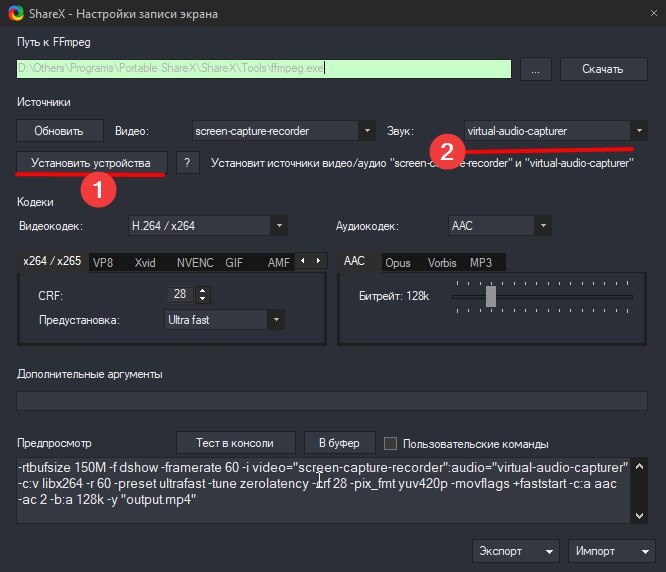
Task: Click the Тест в консоли button
Action: [235, 443]
